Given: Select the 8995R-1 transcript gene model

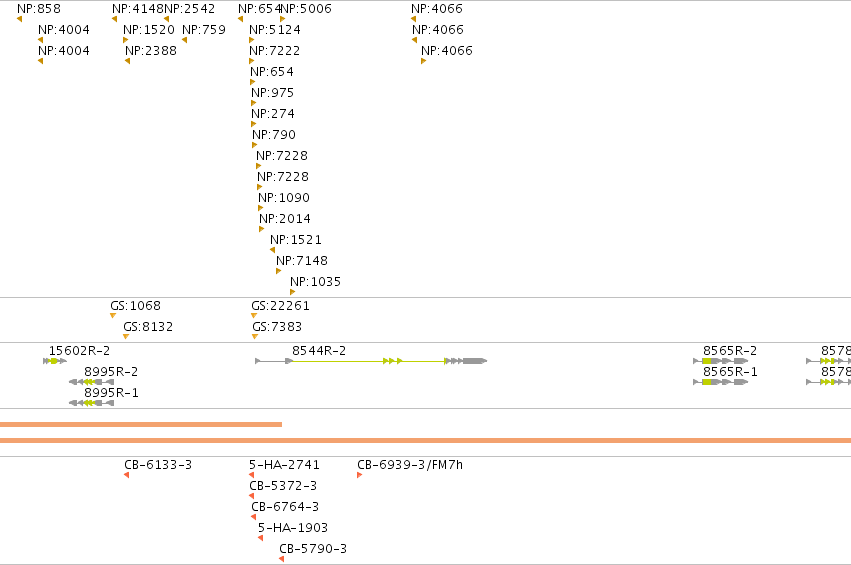Looking at the screenshot, I should (92, 403).
